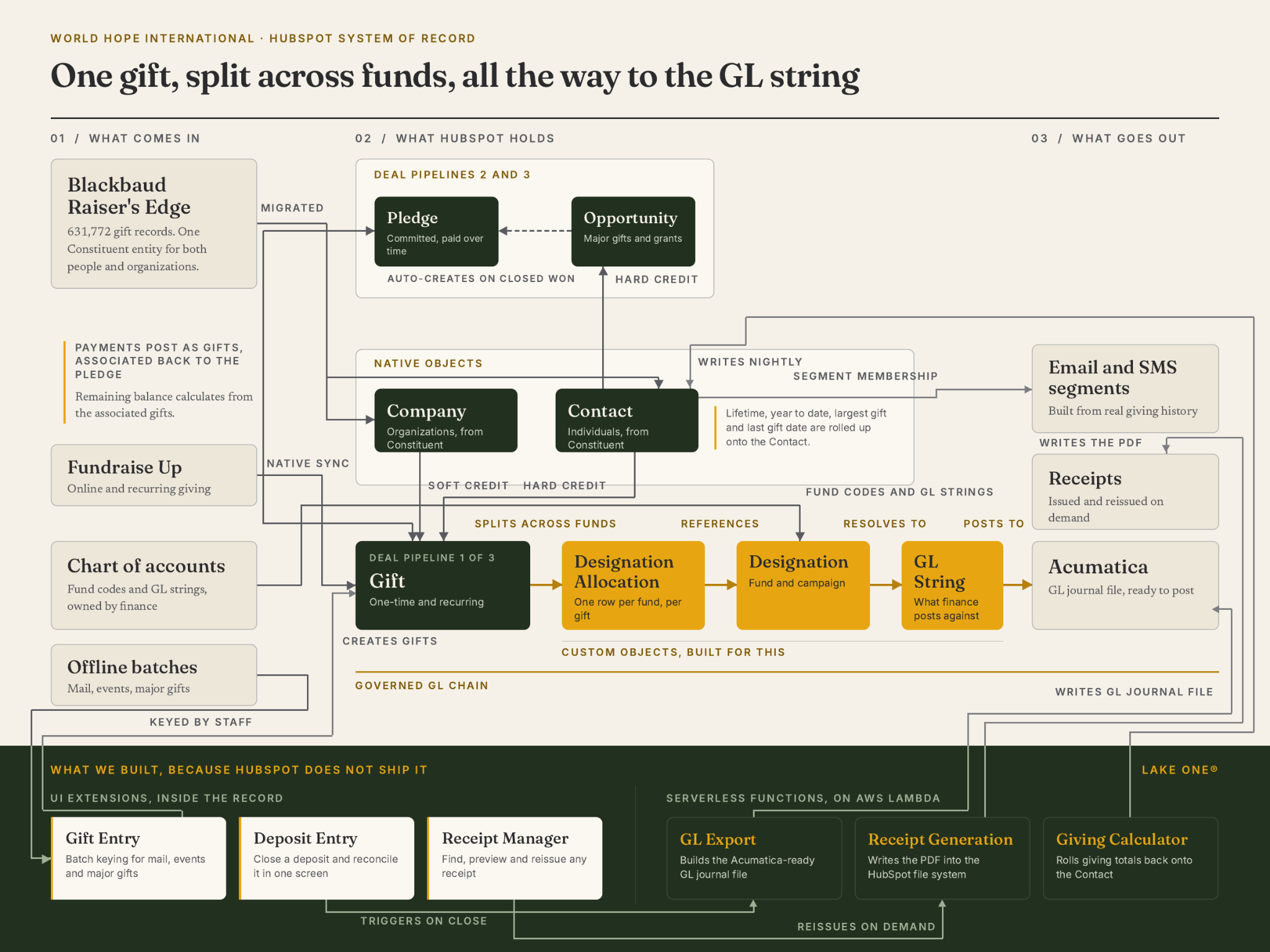Image resolution: width=1270 pixels, height=952 pixels.
Task: Click the 'REISSUES ON DEMAND' label
Action: (866, 927)
